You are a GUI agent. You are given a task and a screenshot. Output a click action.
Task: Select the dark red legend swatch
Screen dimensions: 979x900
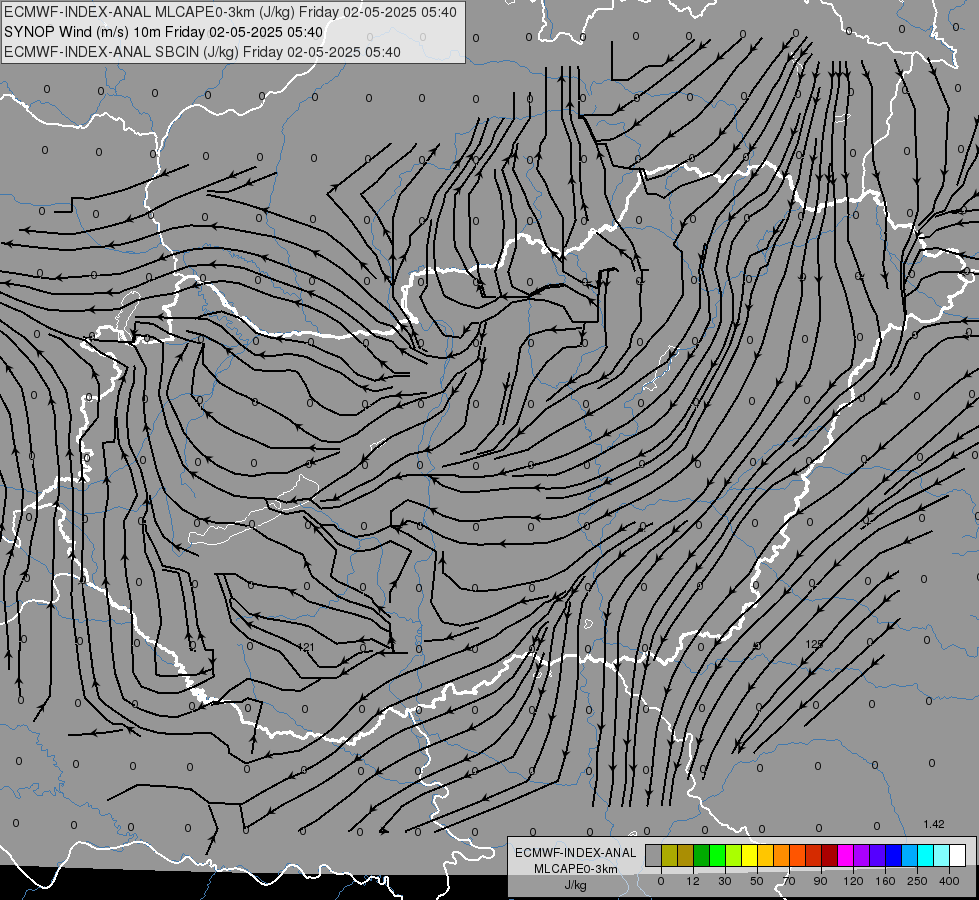click(x=830, y=856)
